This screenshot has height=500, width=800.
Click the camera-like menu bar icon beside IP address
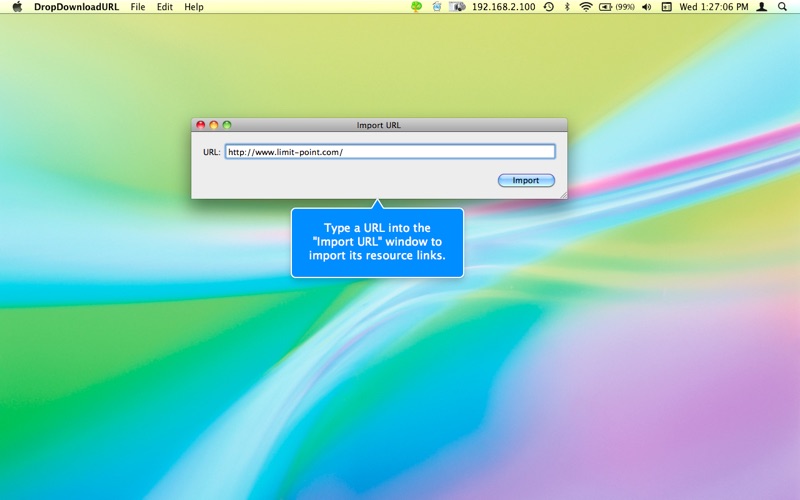click(457, 7)
